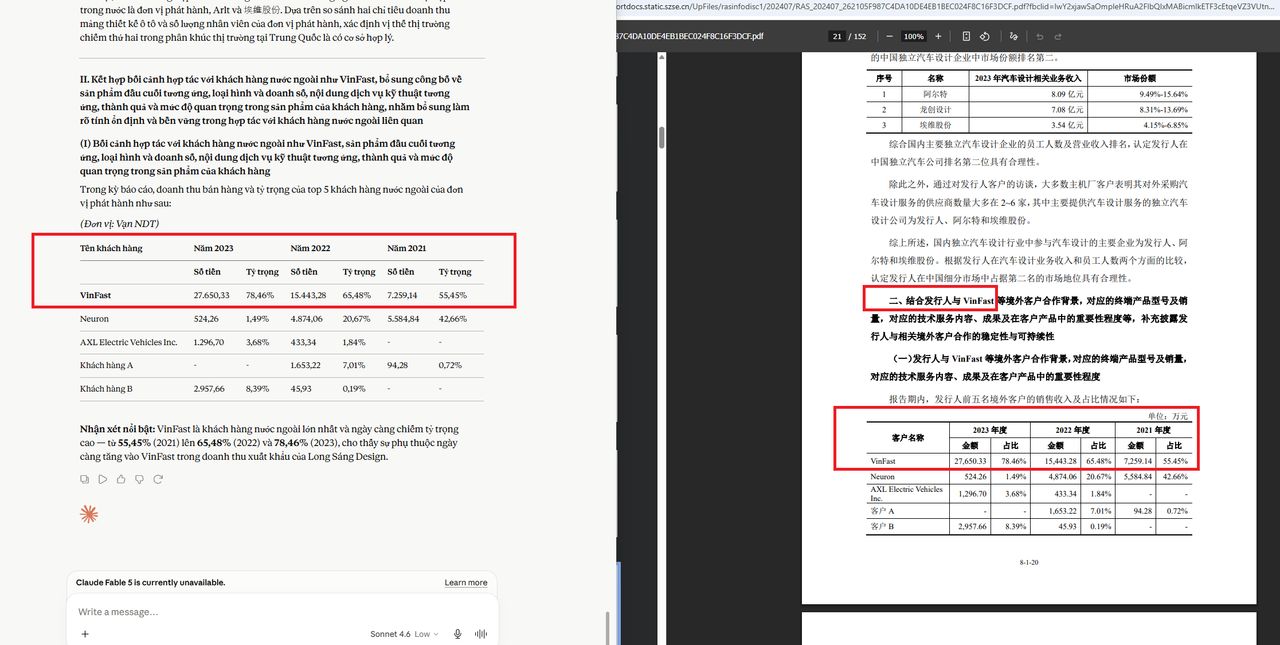Viewport: 1280px width, 645px height.
Task: Give thumbs up to the response
Action: pyautogui.click(x=119, y=479)
